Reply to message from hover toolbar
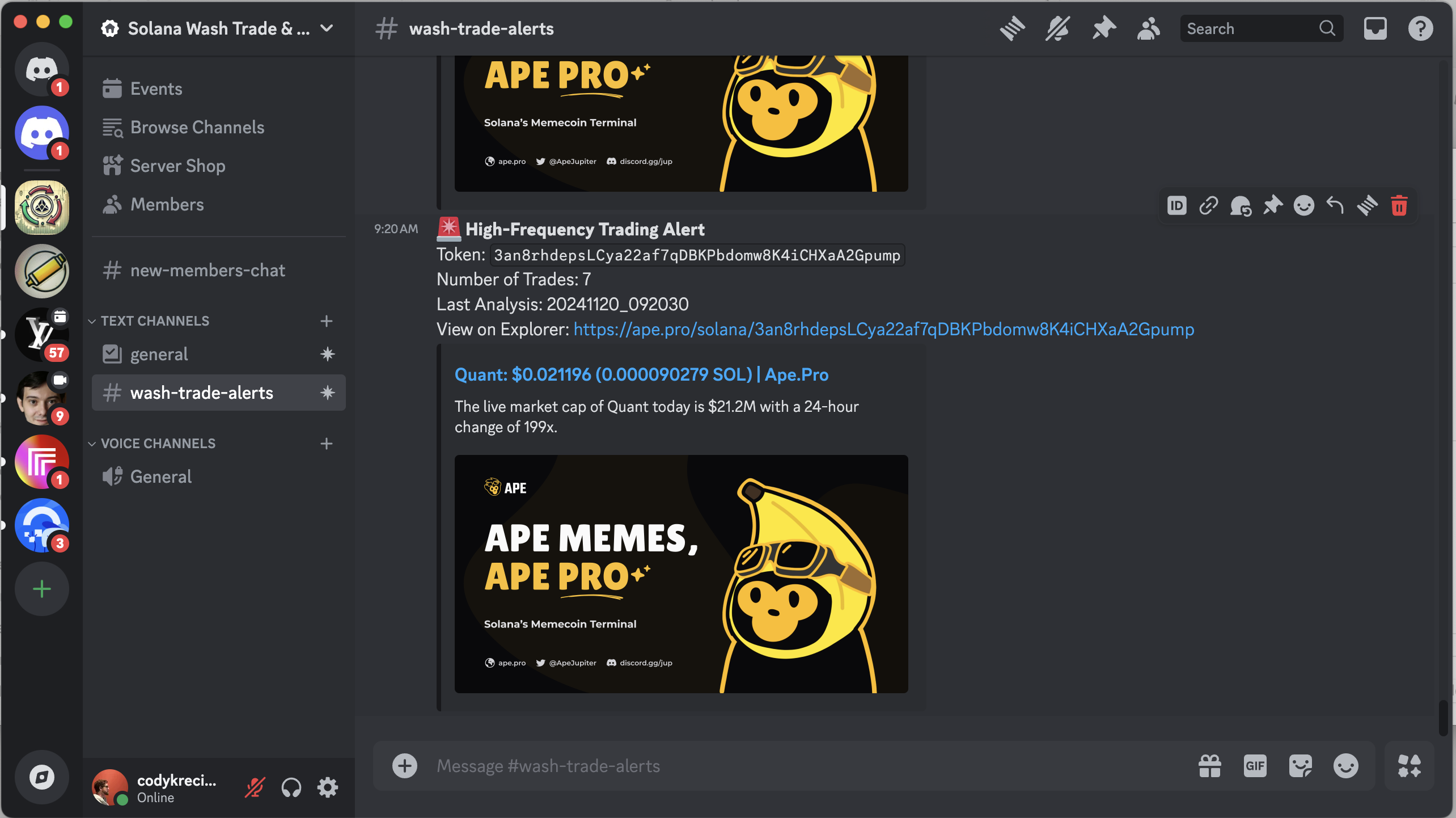Screen dimensions: 1456x818 point(1336,205)
